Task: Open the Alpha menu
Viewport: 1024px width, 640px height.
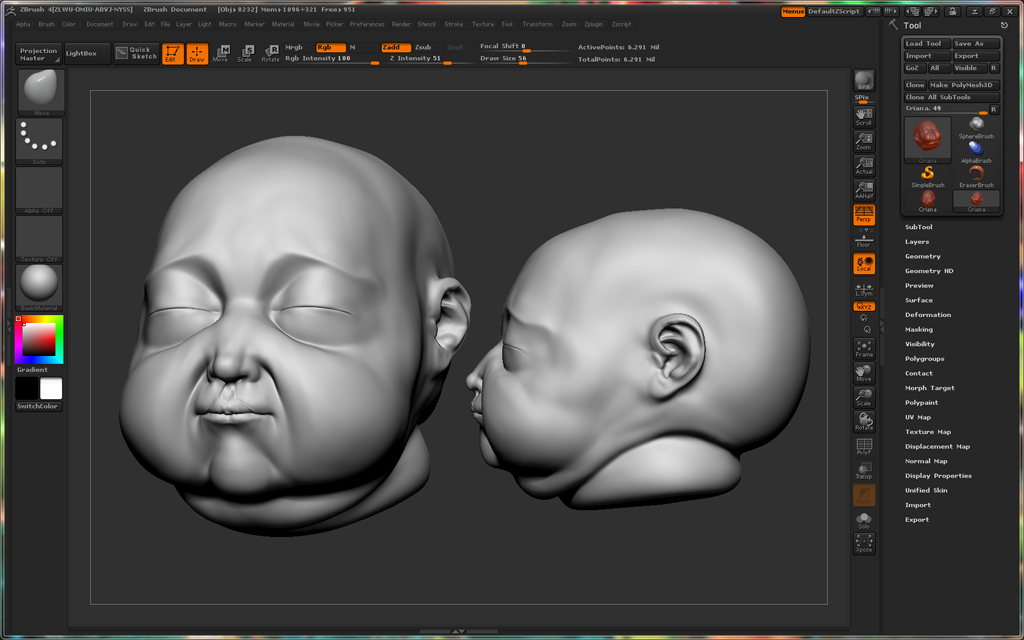Action: coord(23,24)
